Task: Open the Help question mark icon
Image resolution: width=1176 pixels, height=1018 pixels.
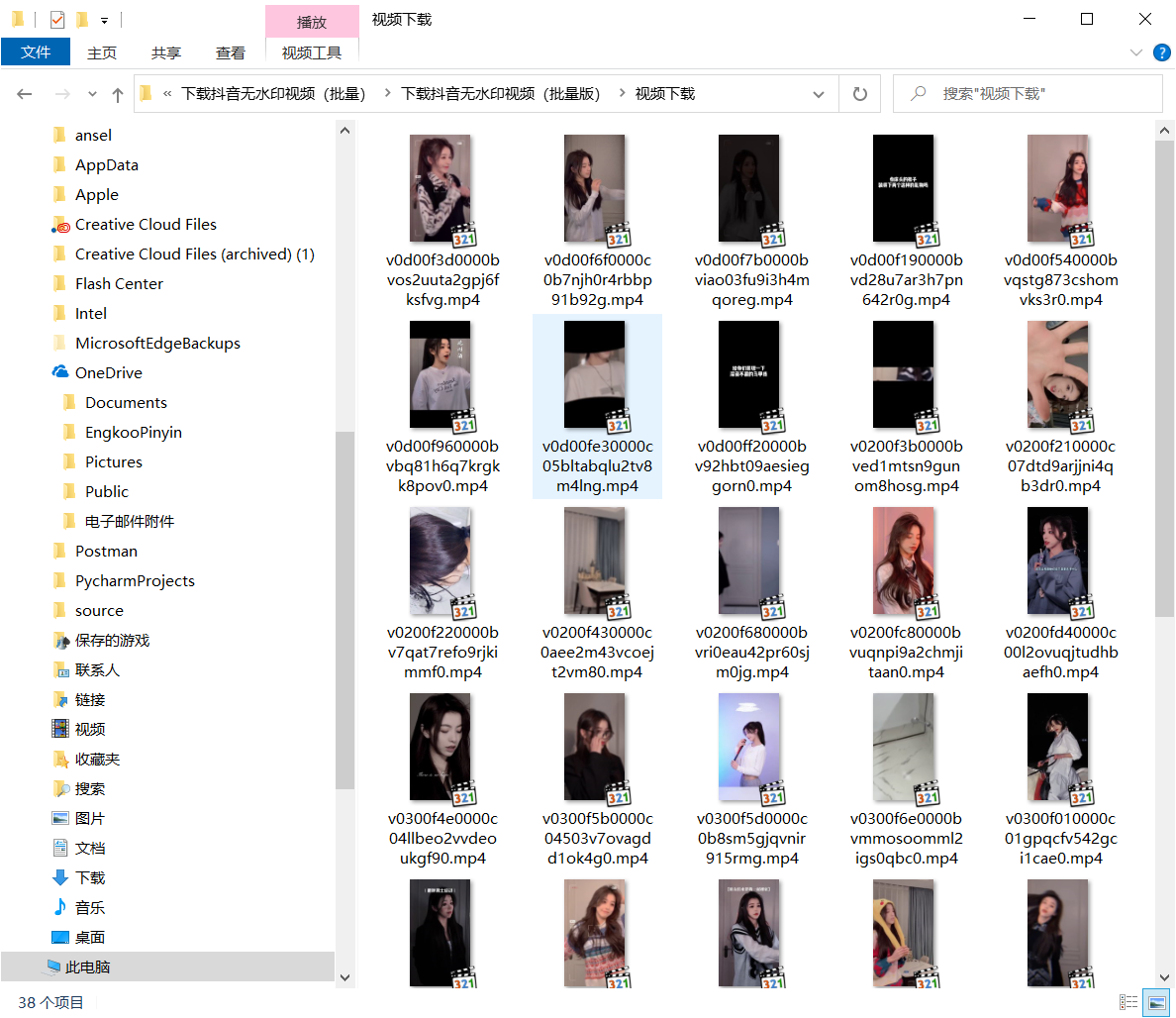Action: [x=1162, y=52]
